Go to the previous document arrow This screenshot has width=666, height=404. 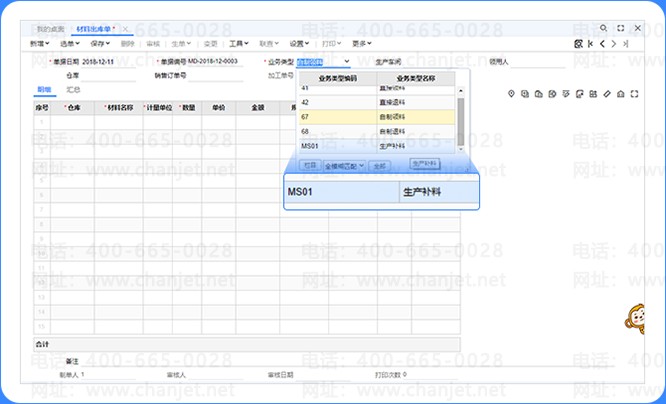(x=602, y=43)
